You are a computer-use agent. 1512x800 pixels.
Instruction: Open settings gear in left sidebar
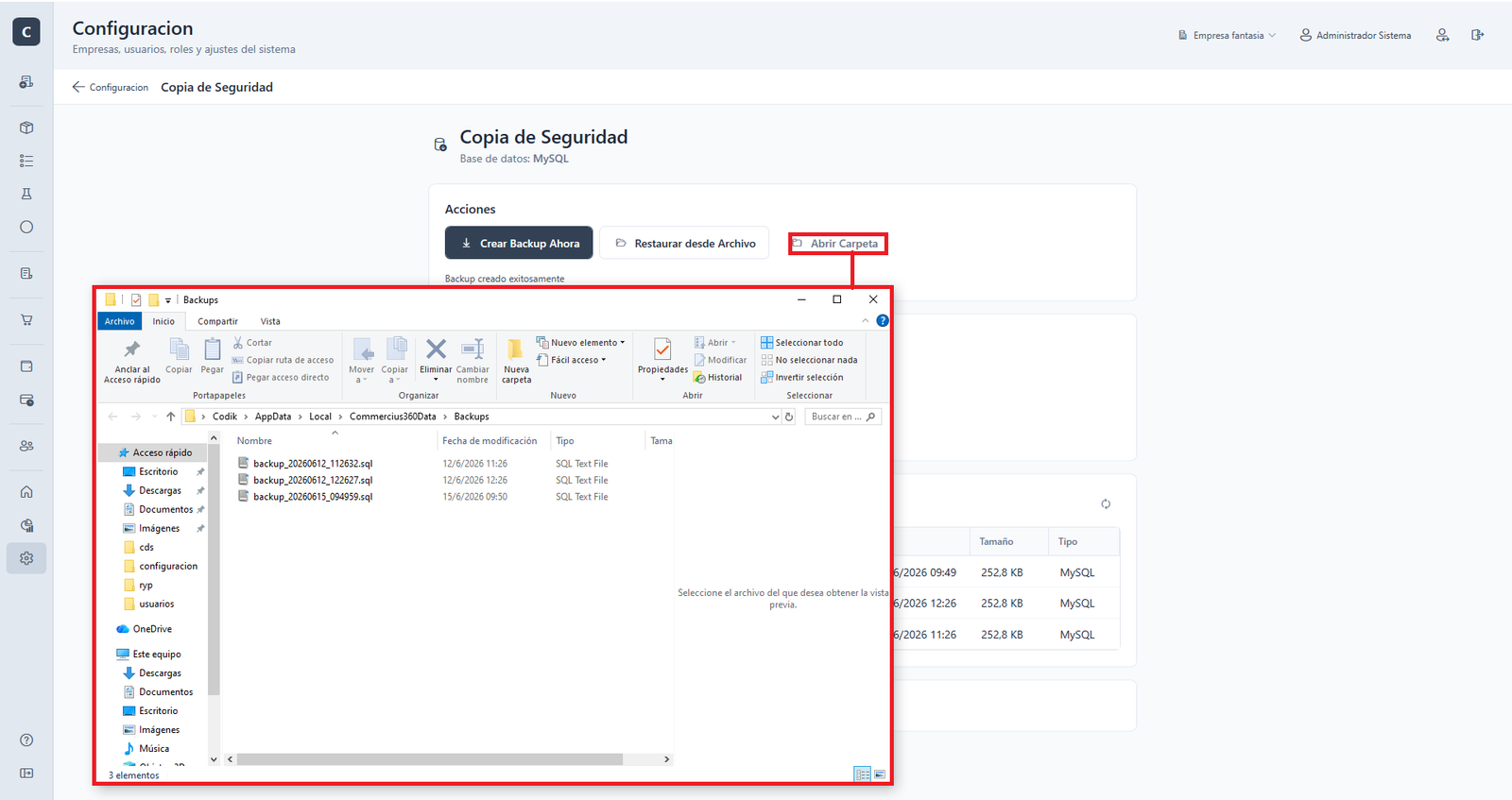click(26, 558)
